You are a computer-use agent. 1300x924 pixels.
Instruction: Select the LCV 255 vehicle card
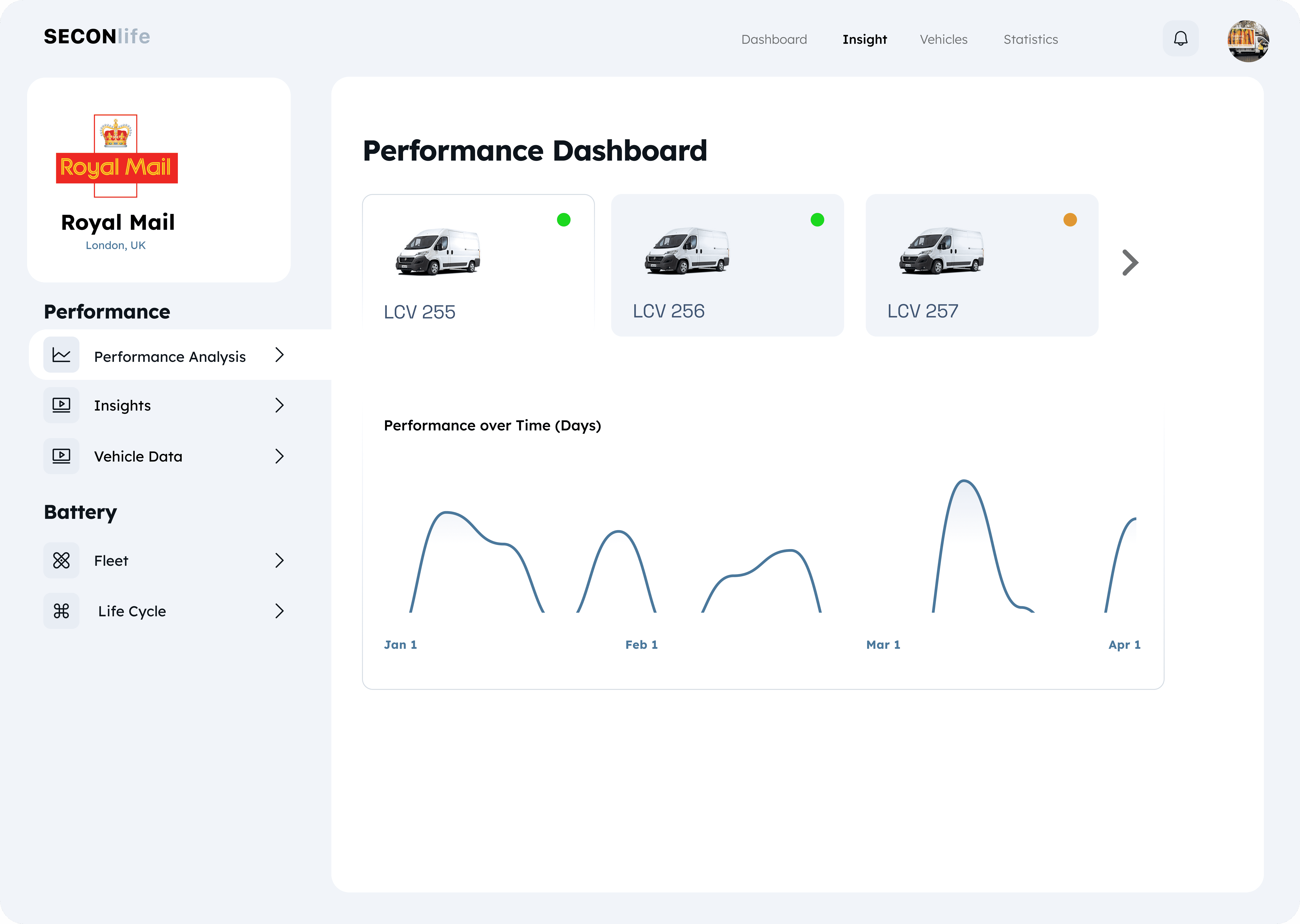tap(478, 265)
